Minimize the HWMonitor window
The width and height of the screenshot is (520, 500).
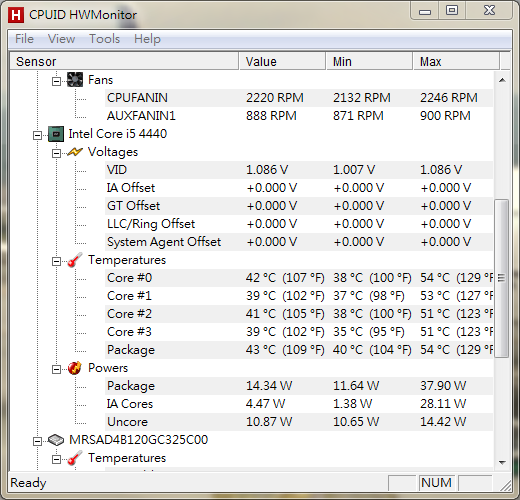(425, 11)
